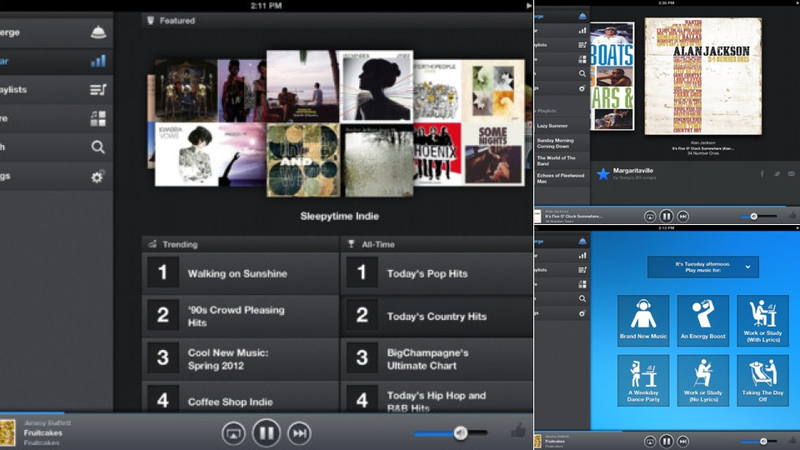Open BigChampagne's Ultimate Chart playlist
The image size is (800, 450).
click(437, 359)
